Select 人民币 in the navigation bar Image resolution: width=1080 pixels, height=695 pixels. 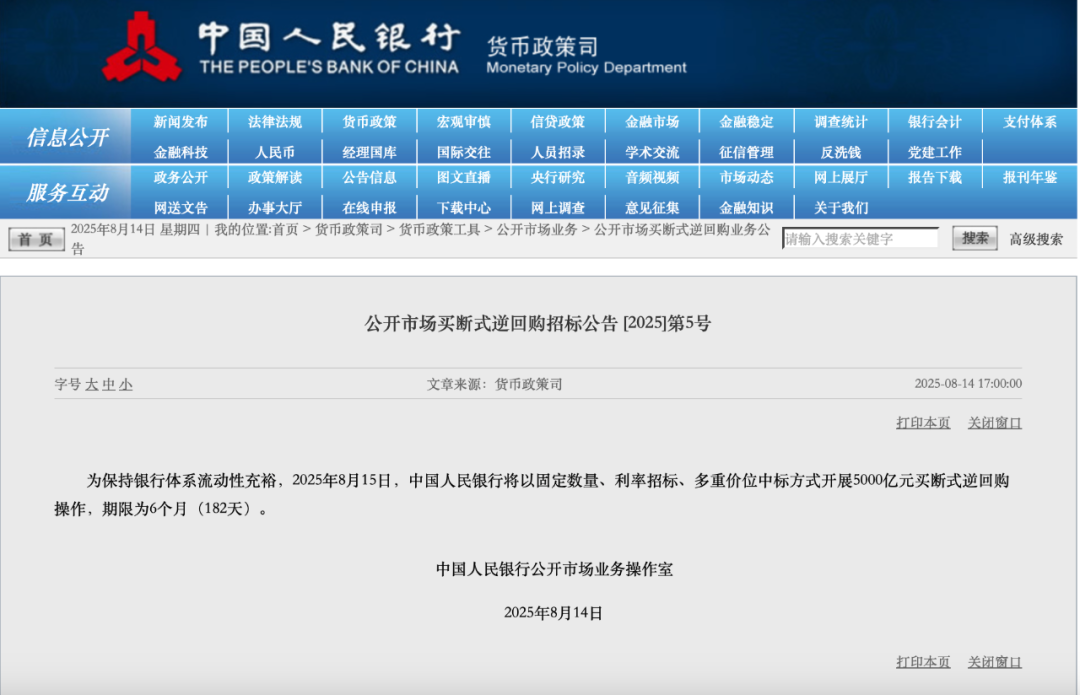click(x=275, y=153)
